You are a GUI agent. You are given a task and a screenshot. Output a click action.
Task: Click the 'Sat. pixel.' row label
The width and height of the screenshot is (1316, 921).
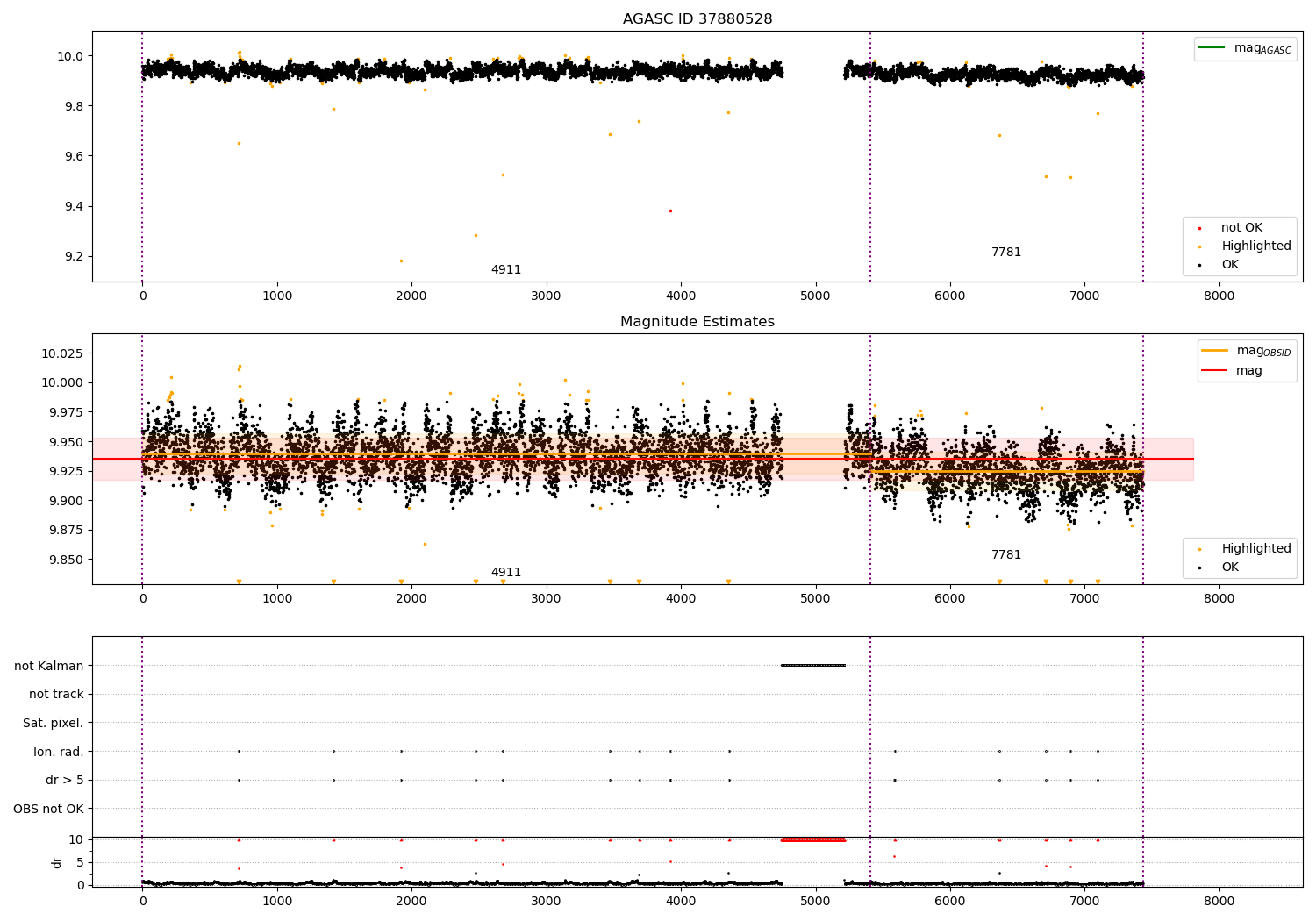point(54,723)
